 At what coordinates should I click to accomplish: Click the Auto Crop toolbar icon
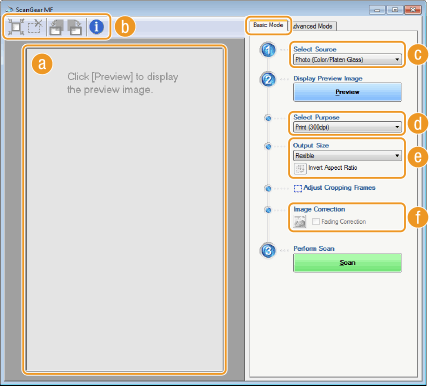(x=16, y=27)
